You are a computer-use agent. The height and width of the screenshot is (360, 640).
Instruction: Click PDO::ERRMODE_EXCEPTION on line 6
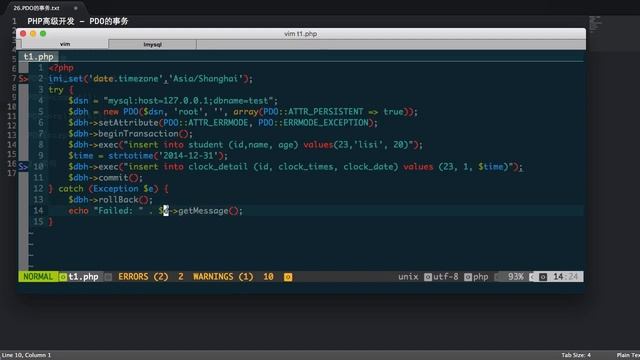[313, 123]
